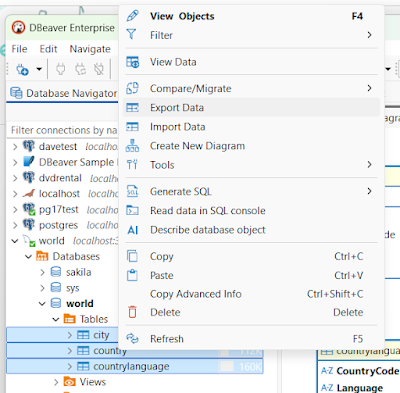
Task: Open the Navigate menu
Action: coord(90,49)
